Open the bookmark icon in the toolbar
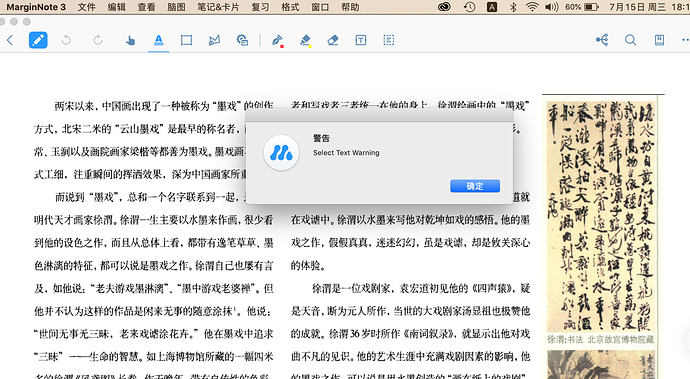The width and height of the screenshot is (690, 379). point(659,40)
